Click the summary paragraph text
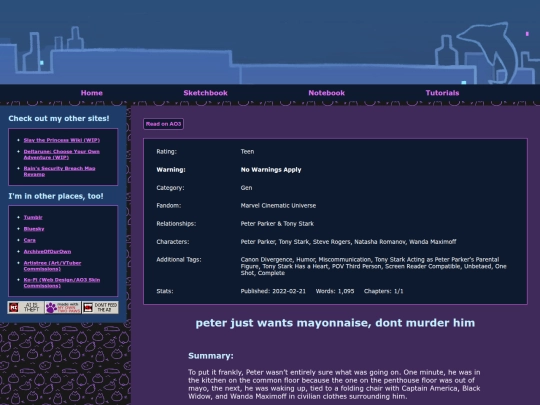 pyautogui.click(x=334, y=384)
